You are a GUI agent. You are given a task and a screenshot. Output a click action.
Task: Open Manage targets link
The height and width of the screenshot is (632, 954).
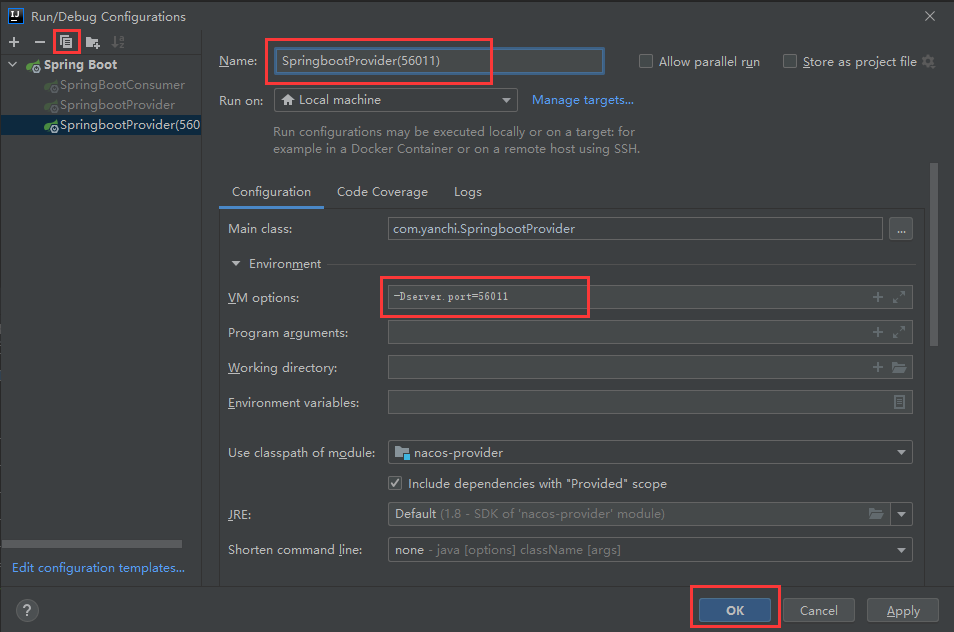[x=583, y=100]
